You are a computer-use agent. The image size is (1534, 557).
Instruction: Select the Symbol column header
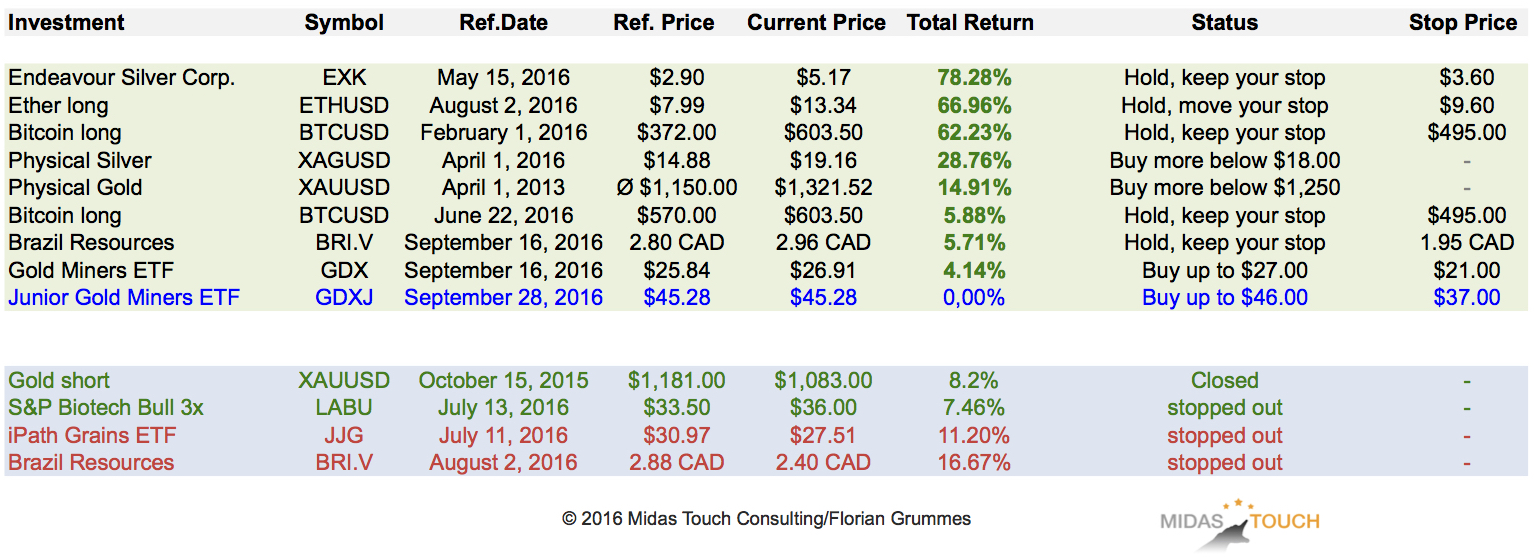coord(344,23)
